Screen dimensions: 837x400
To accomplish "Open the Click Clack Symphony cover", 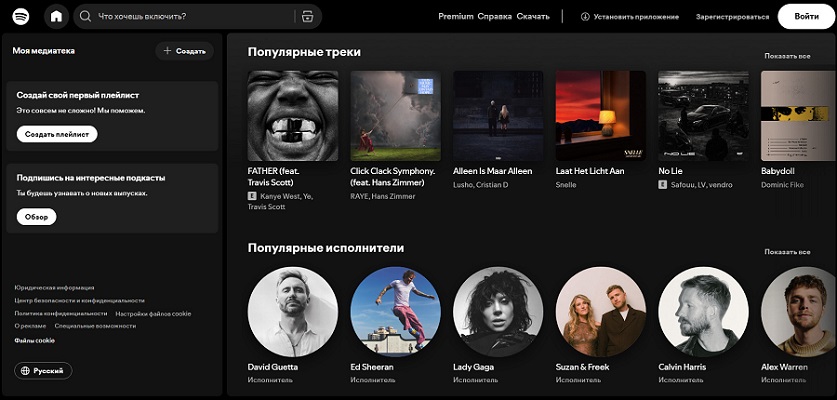I will [396, 116].
